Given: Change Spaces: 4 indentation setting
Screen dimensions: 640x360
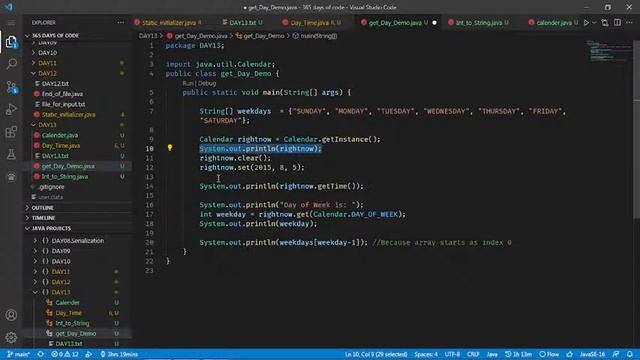Looking at the screenshot, I should pyautogui.click(x=426, y=354).
